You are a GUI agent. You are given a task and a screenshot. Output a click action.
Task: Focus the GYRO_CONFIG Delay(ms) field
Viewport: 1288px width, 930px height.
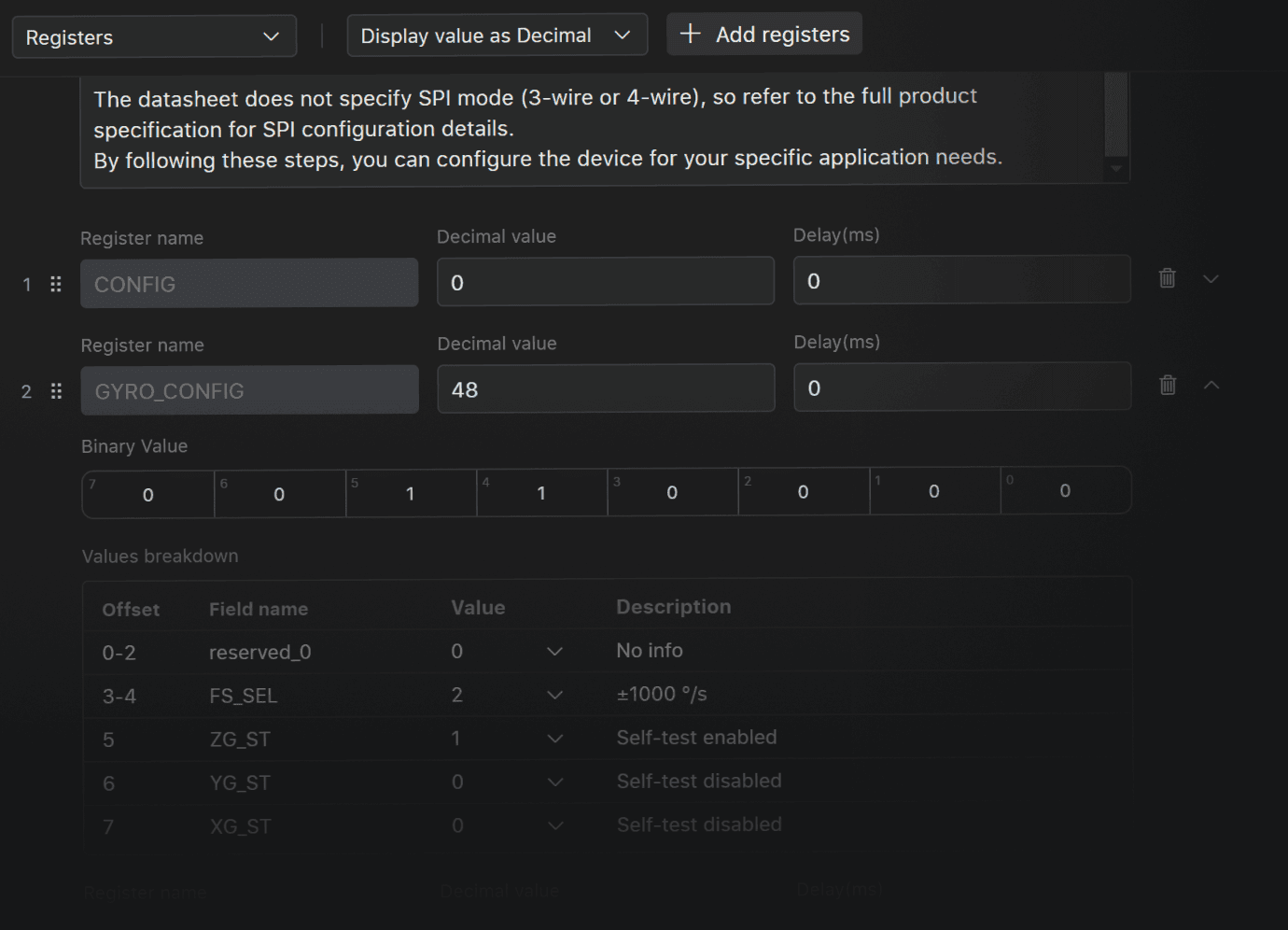[x=963, y=386]
